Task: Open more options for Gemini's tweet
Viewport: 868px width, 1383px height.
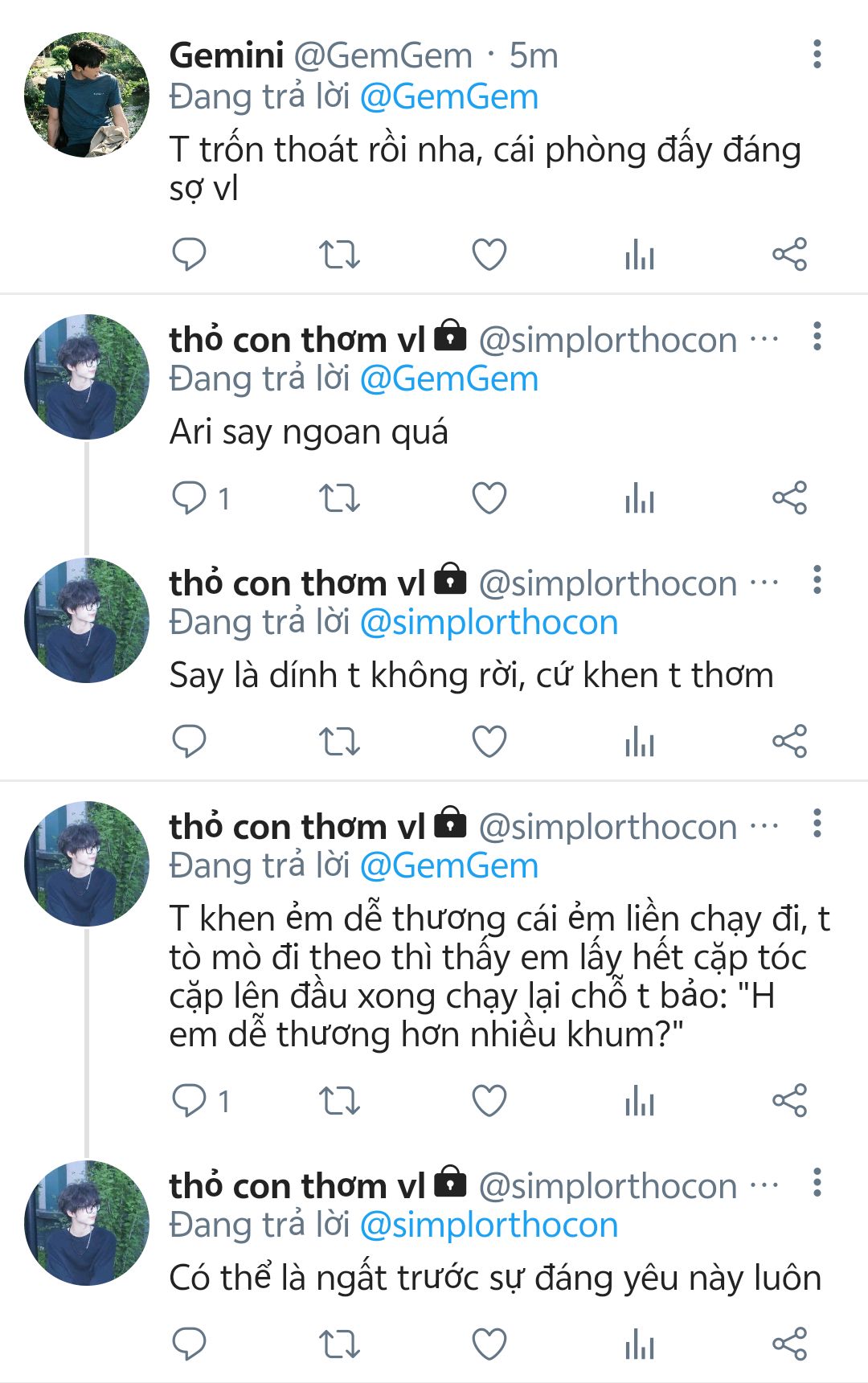Action: (817, 55)
